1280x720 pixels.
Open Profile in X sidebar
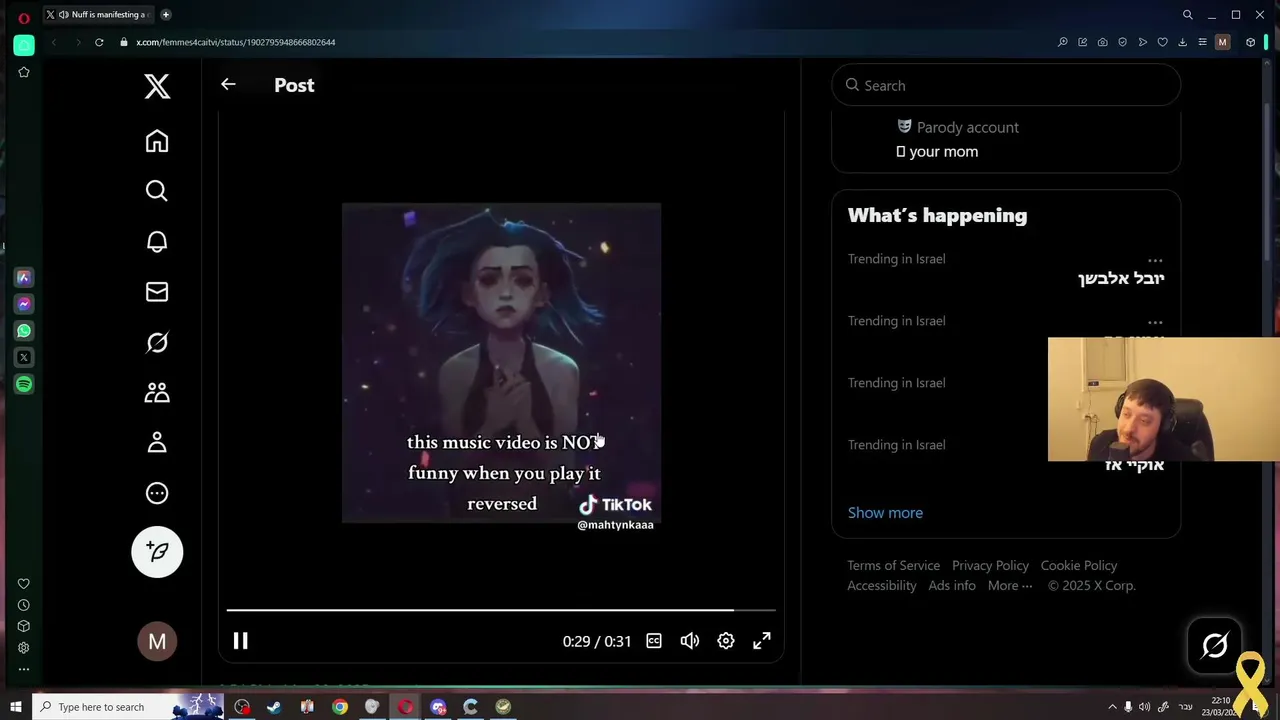(x=157, y=443)
